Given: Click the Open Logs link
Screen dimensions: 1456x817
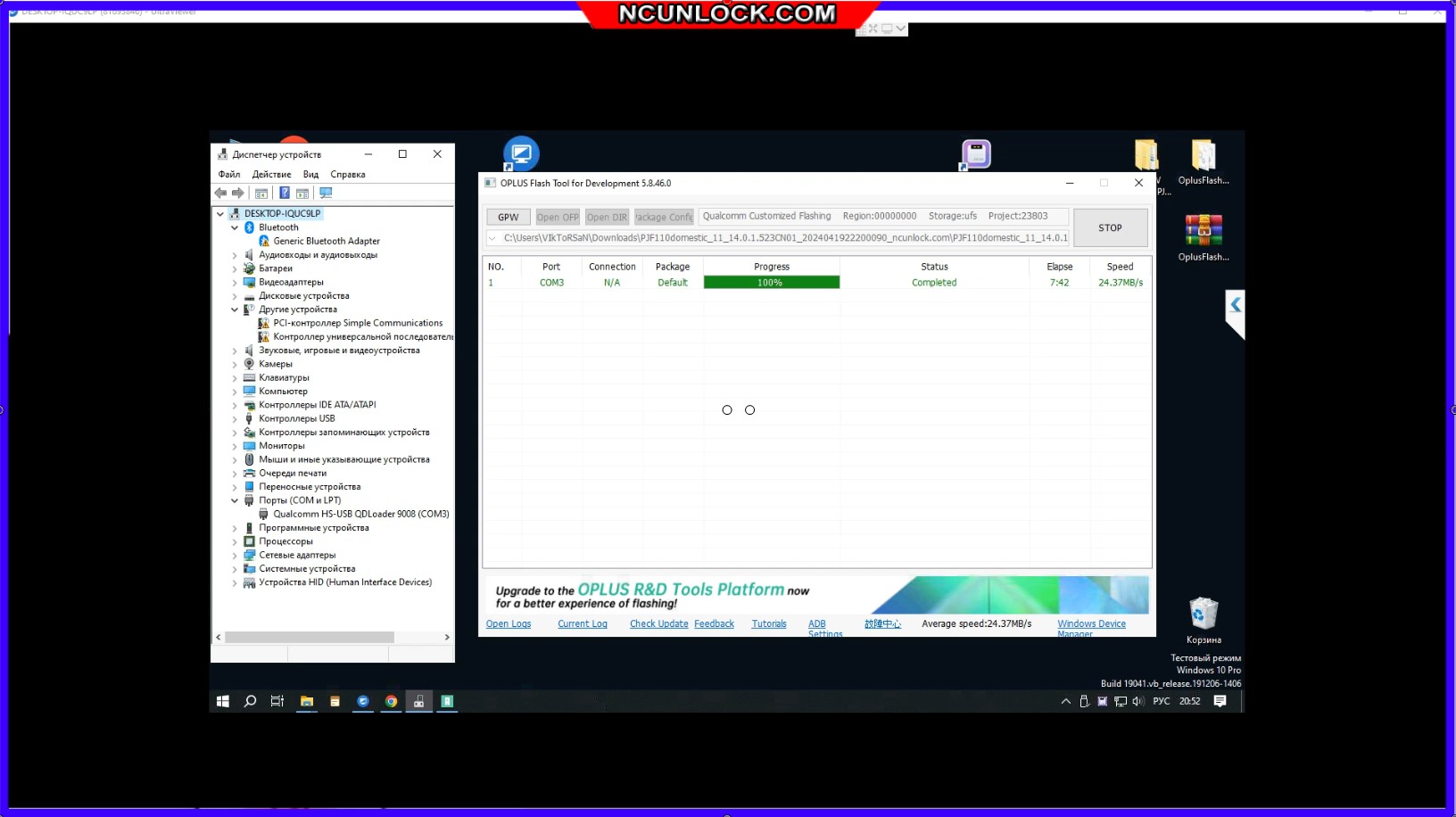Looking at the screenshot, I should pyautogui.click(x=508, y=624).
